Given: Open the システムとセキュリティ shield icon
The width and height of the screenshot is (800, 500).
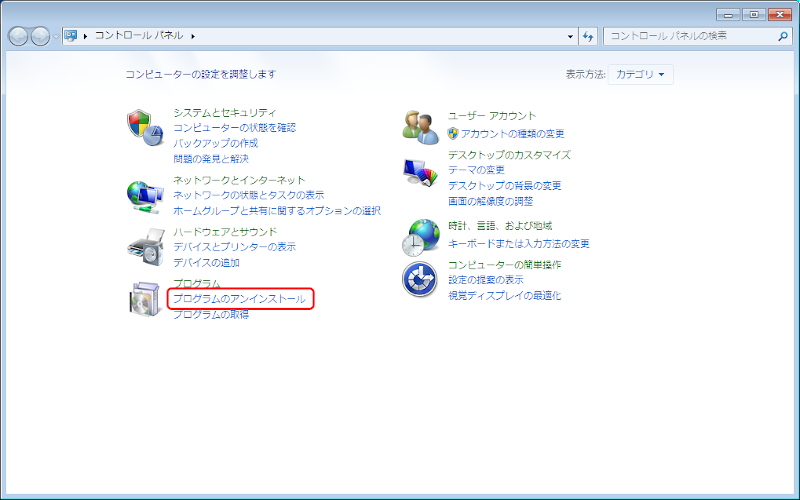Looking at the screenshot, I should tap(145, 128).
